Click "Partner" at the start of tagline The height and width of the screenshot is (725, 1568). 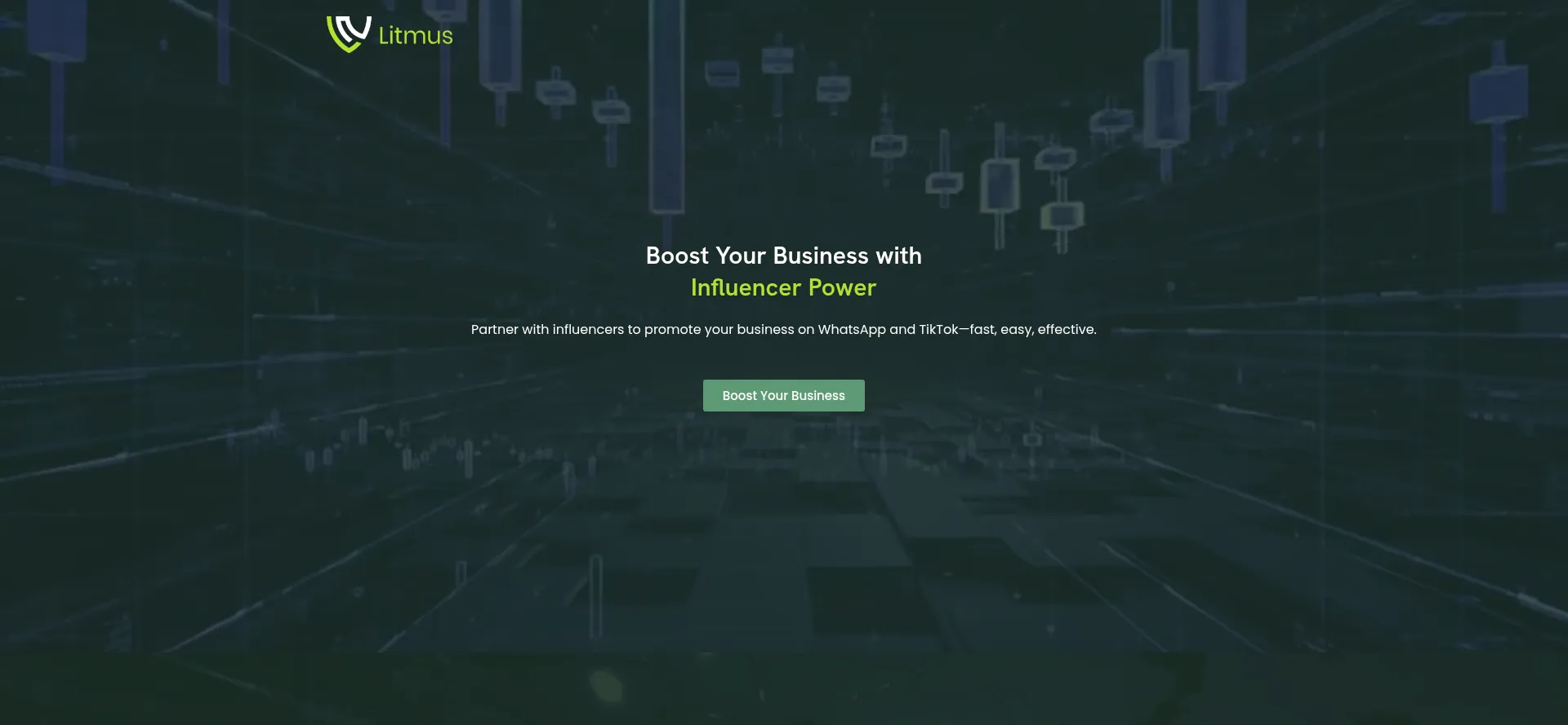click(x=494, y=330)
